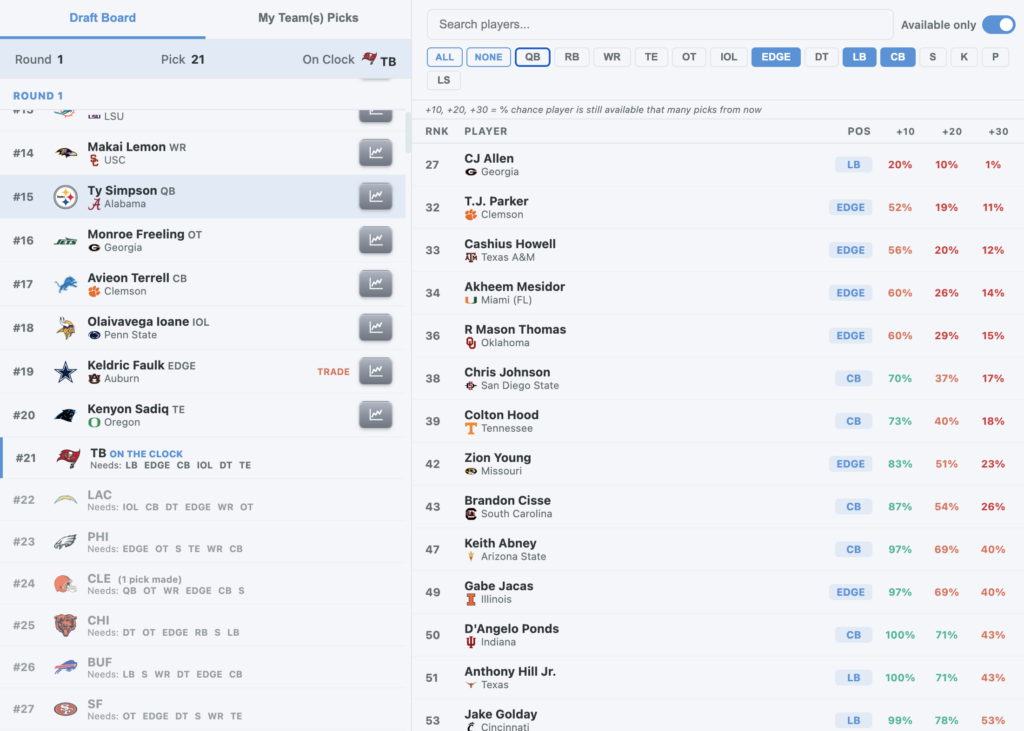
Task: Click the ALL positions button
Action: [444, 57]
